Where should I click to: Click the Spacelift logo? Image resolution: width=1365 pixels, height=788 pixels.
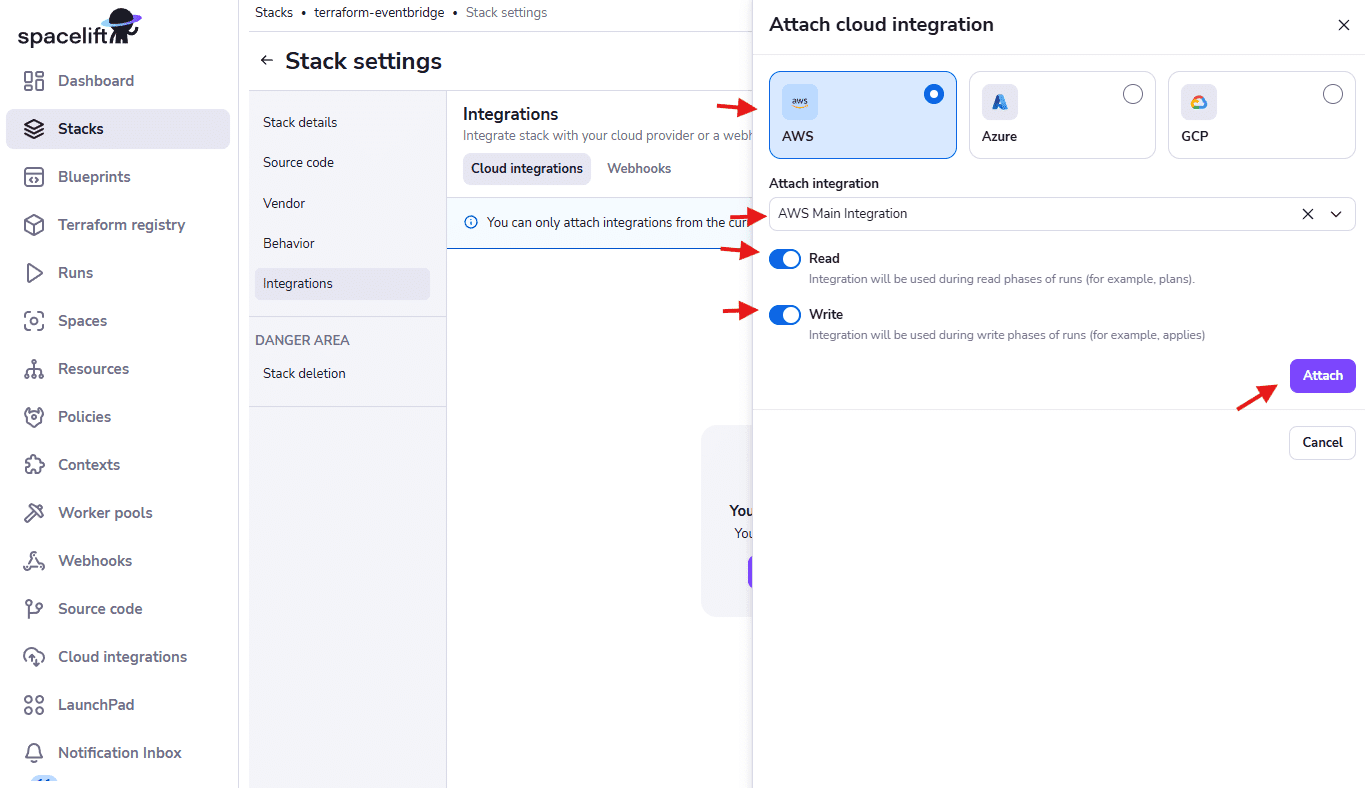point(79,29)
